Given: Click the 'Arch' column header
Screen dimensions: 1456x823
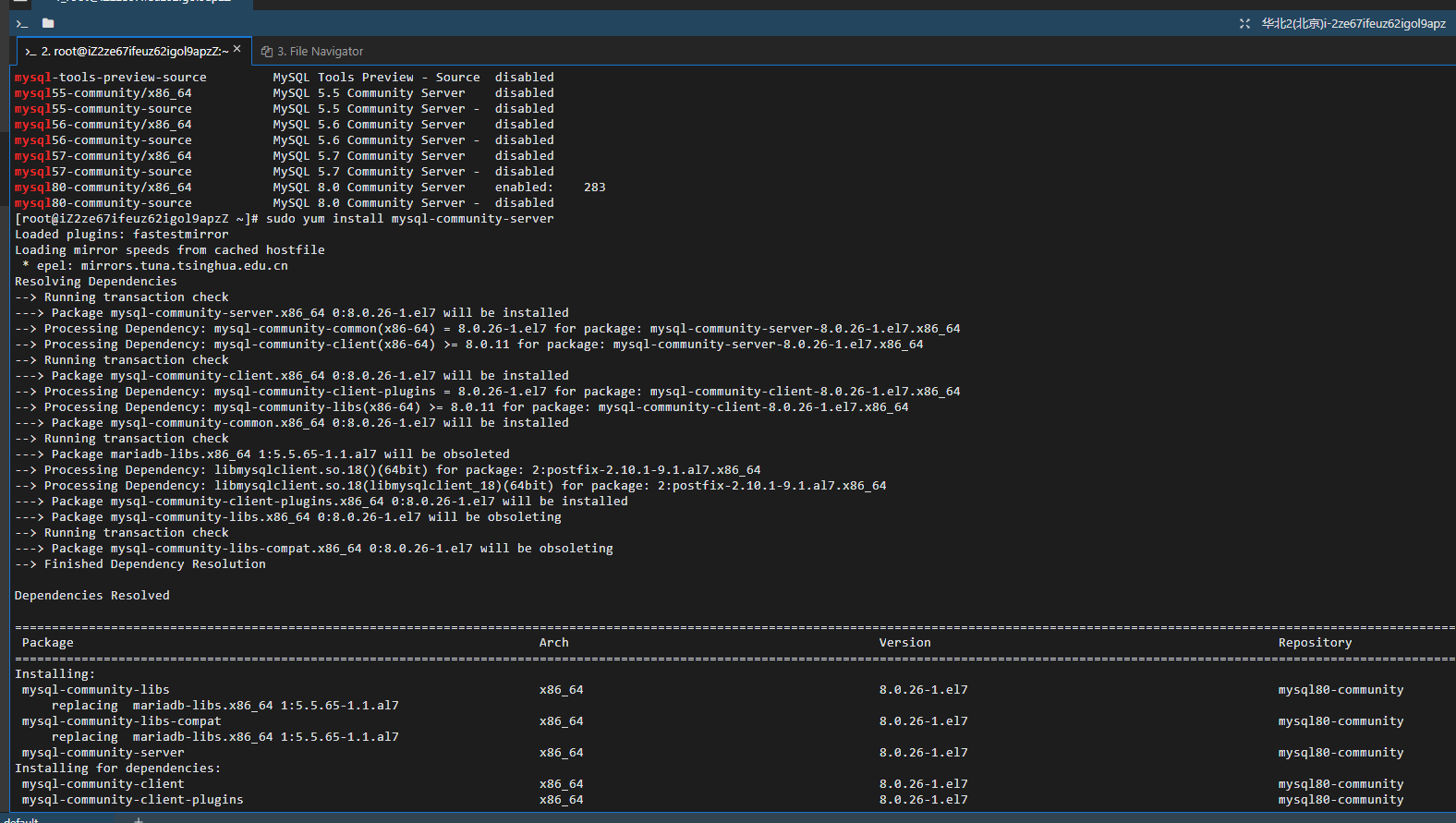Looking at the screenshot, I should pyautogui.click(x=554, y=643).
